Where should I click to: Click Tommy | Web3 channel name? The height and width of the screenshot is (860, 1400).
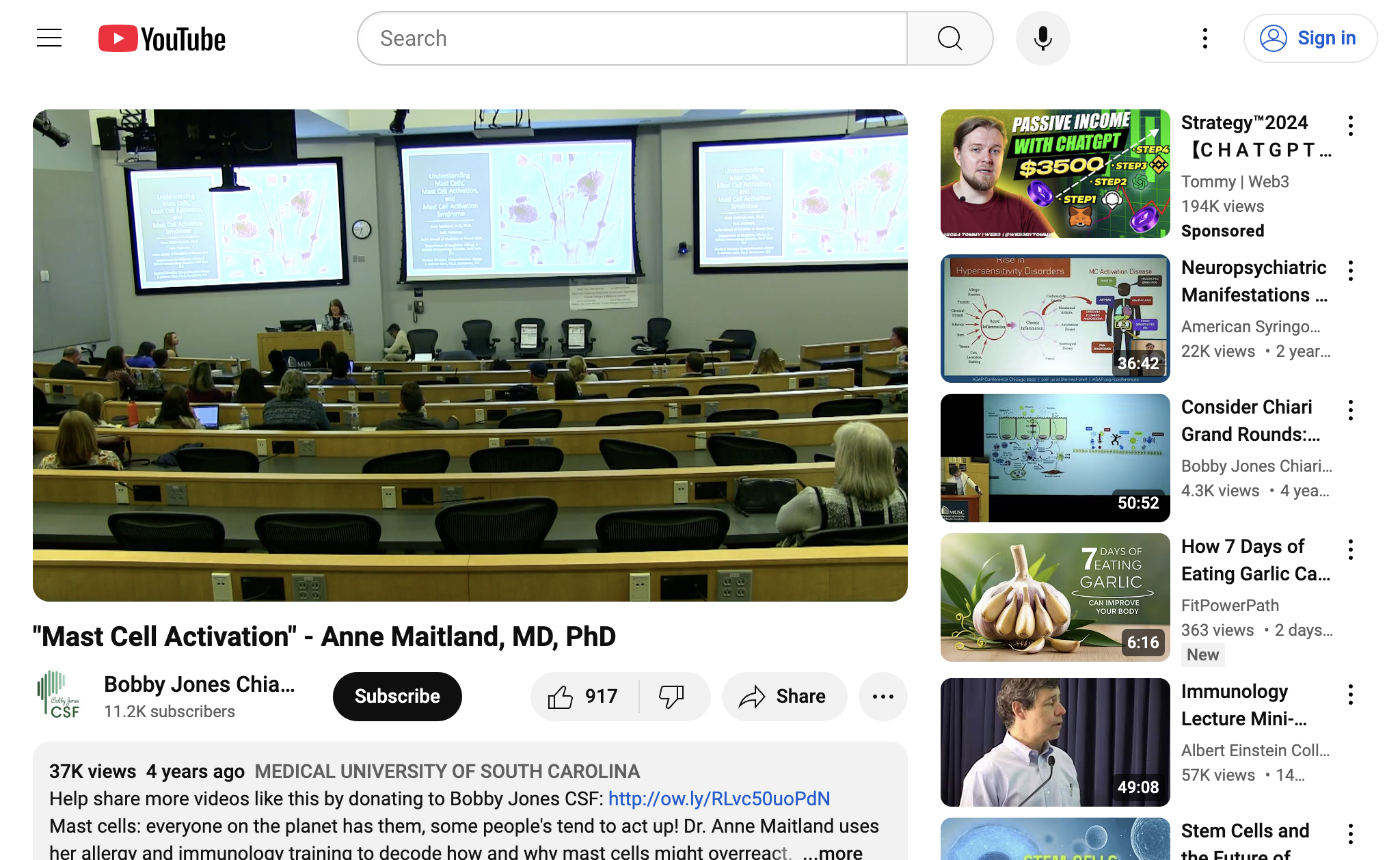pos(1235,181)
